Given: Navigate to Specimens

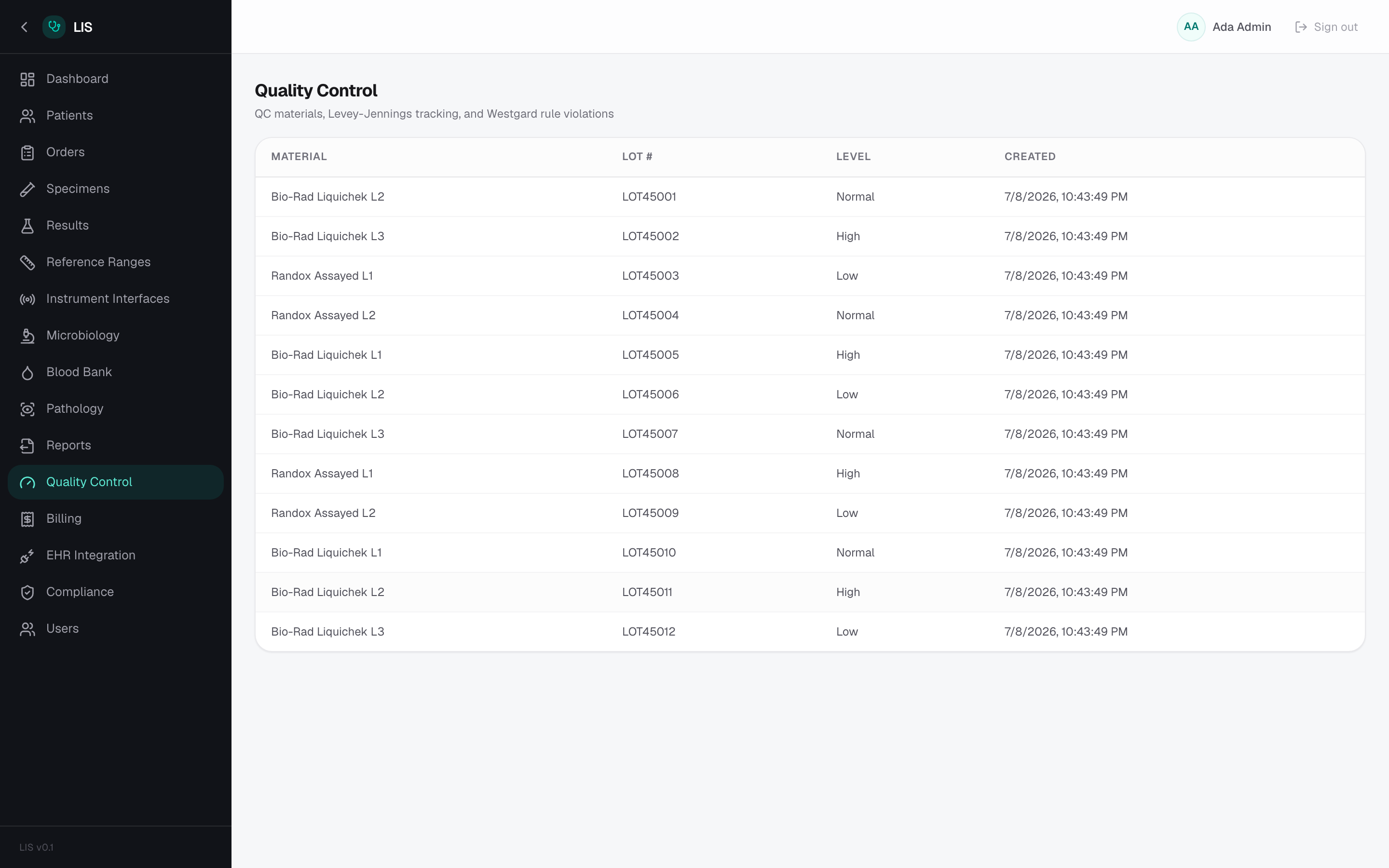Looking at the screenshot, I should pyautogui.click(x=115, y=190).
